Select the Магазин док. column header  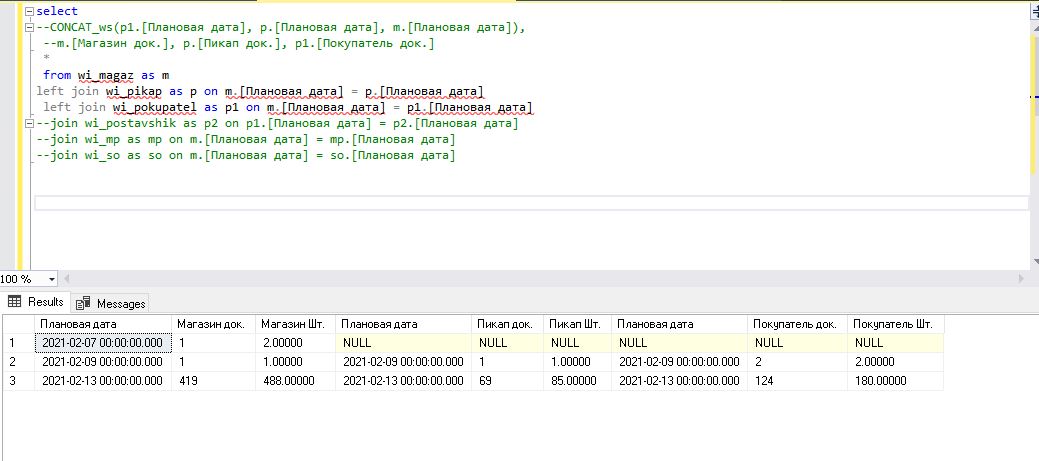tap(210, 324)
